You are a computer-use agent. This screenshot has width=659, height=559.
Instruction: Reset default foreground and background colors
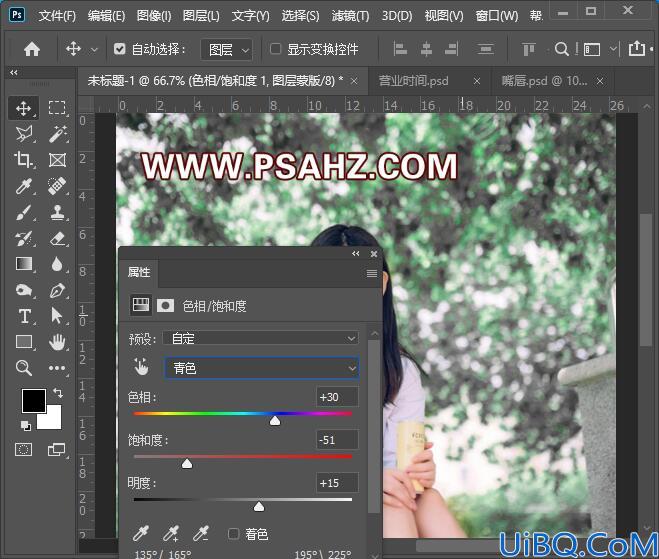click(26, 426)
